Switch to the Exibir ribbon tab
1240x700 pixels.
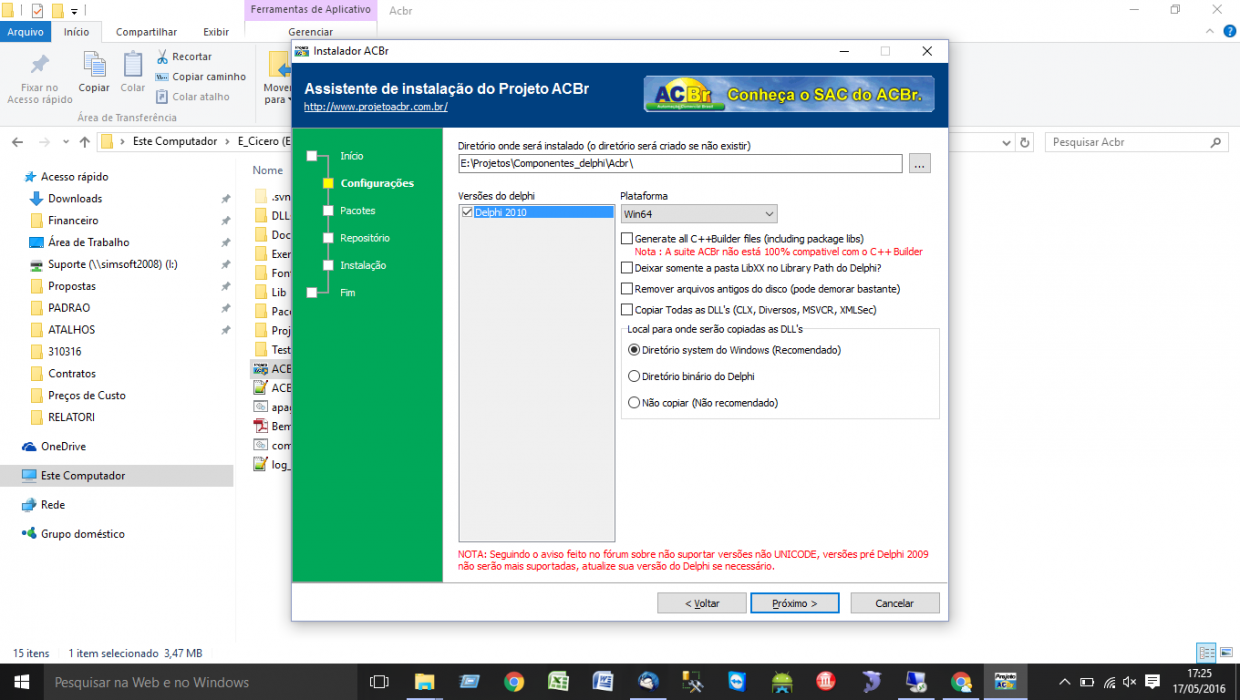pos(216,32)
